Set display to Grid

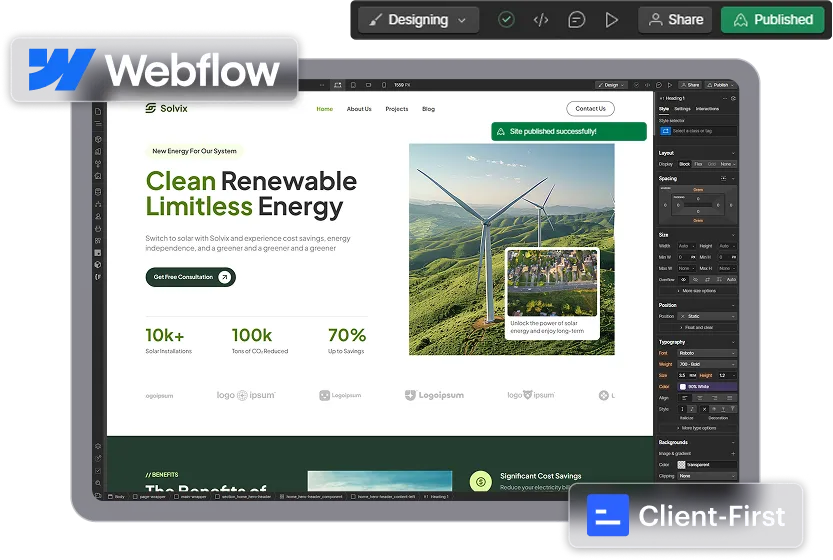(x=712, y=164)
